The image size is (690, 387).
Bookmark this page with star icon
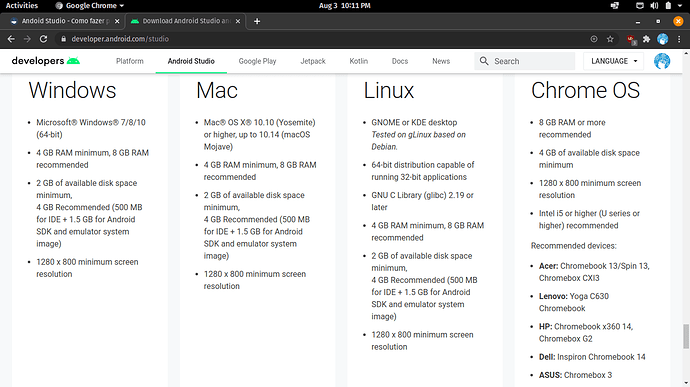click(610, 39)
